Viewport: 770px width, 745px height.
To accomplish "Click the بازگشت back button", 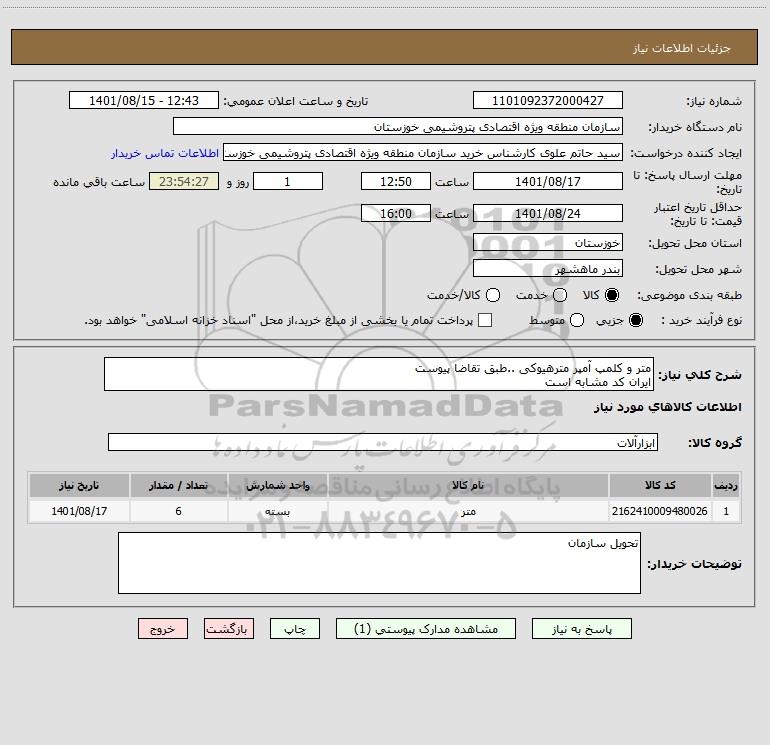I will (x=229, y=629).
